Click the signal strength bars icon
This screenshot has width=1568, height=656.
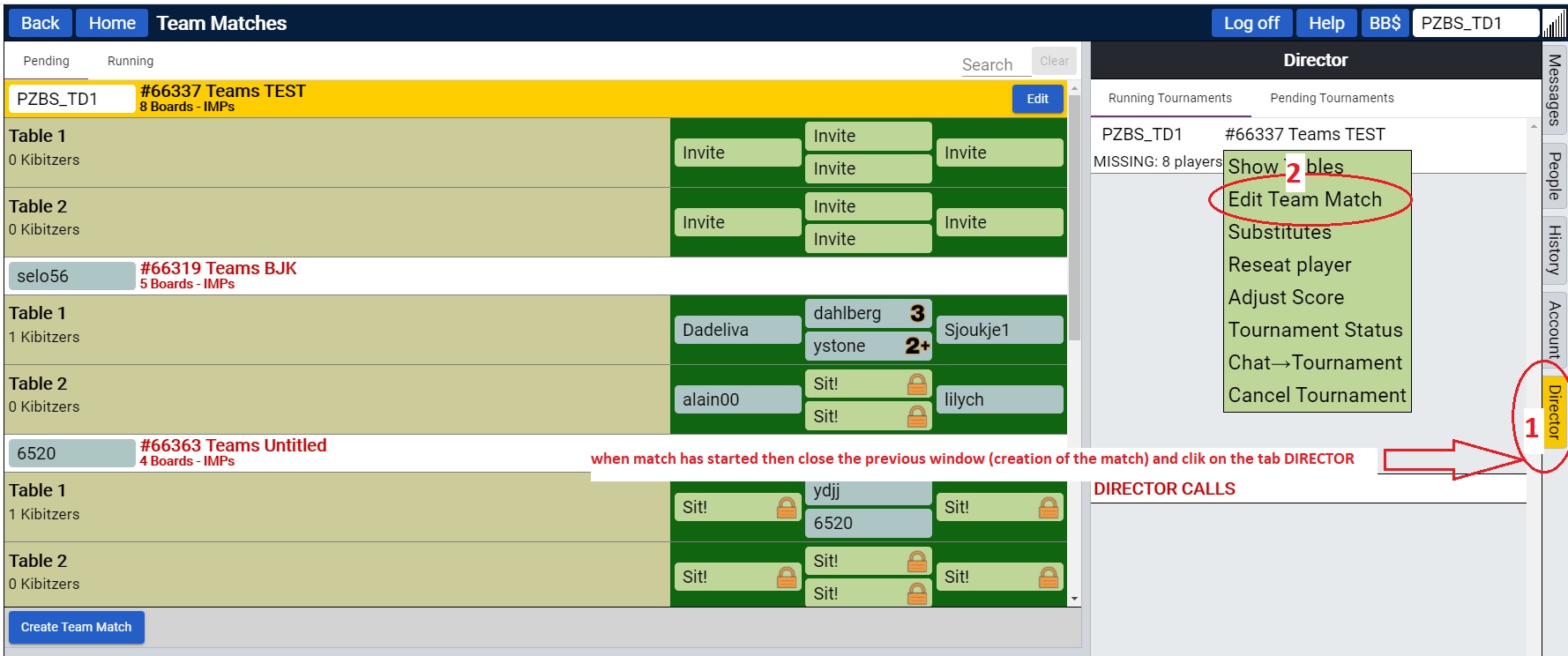coord(1554,24)
